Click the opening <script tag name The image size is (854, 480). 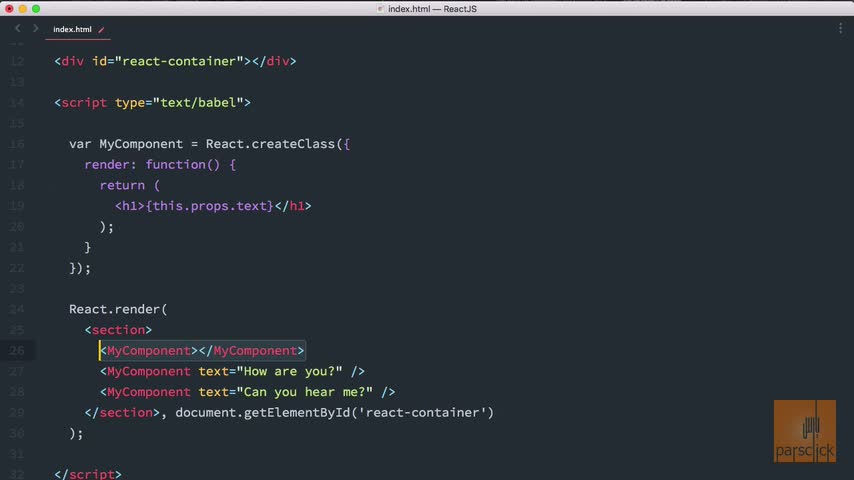(84, 102)
